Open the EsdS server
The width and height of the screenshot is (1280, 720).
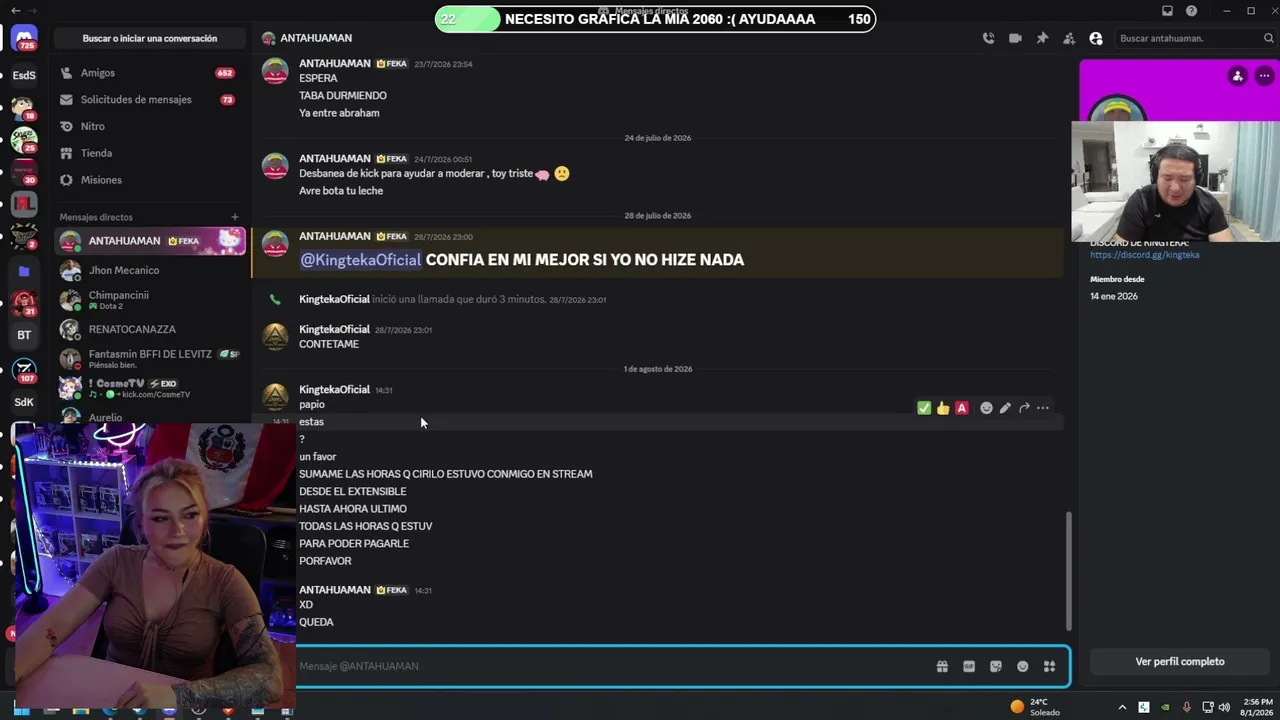pos(24,75)
